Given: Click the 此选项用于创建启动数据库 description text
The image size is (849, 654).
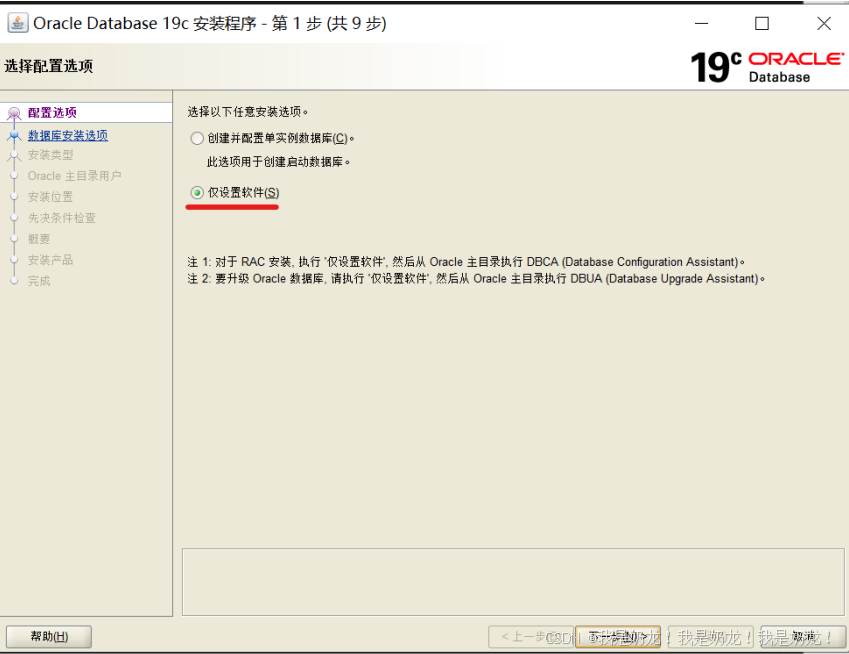Looking at the screenshot, I should click(278, 162).
